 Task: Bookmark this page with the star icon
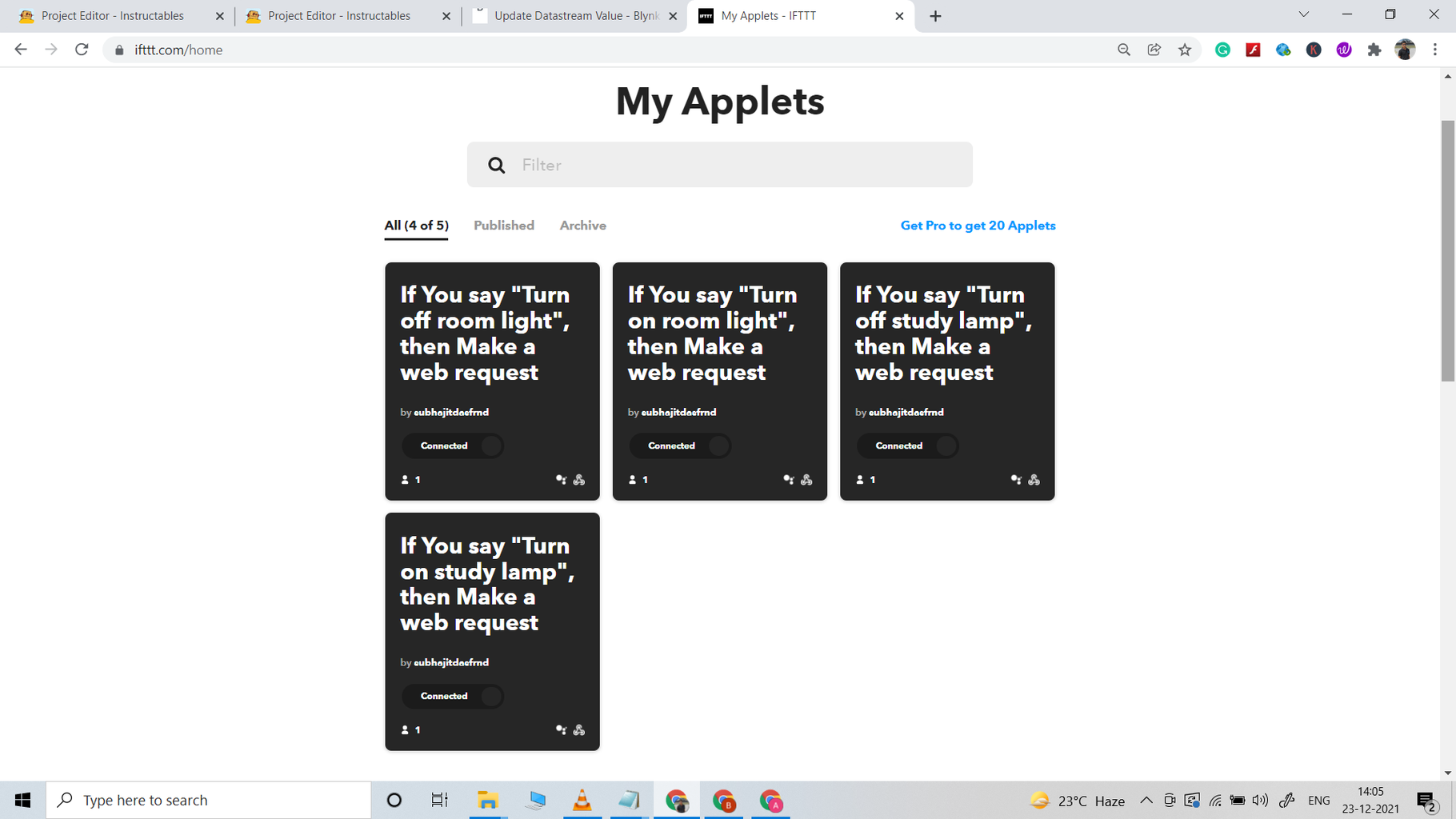coord(1185,49)
